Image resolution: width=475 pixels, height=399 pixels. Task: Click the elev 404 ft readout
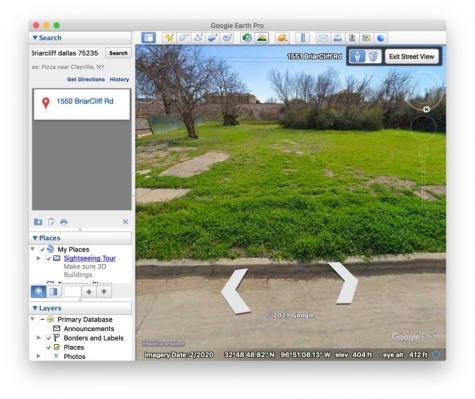pyautogui.click(x=354, y=355)
